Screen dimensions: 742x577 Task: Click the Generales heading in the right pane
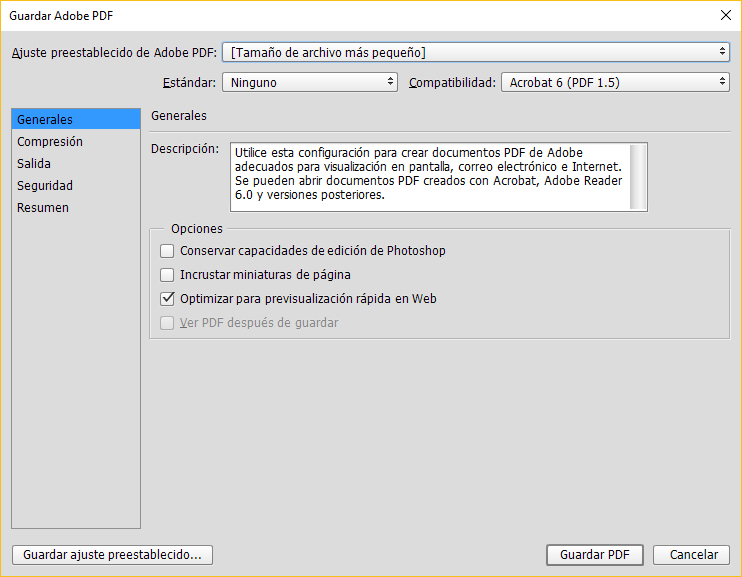point(179,115)
